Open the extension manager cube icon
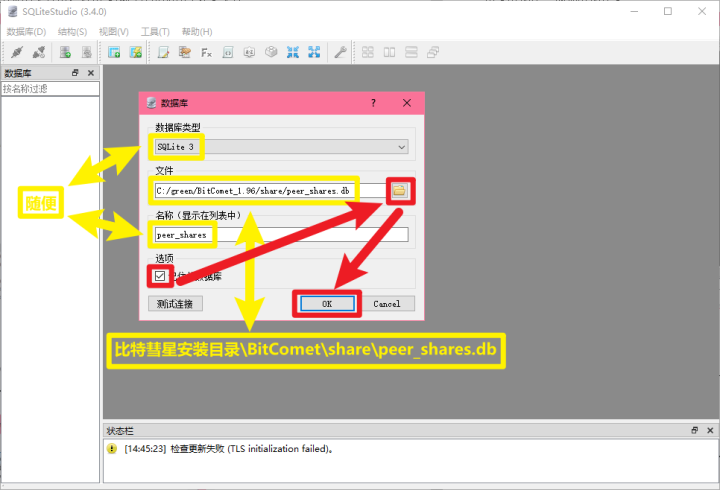Screen dimensions: 720x490 [271, 52]
